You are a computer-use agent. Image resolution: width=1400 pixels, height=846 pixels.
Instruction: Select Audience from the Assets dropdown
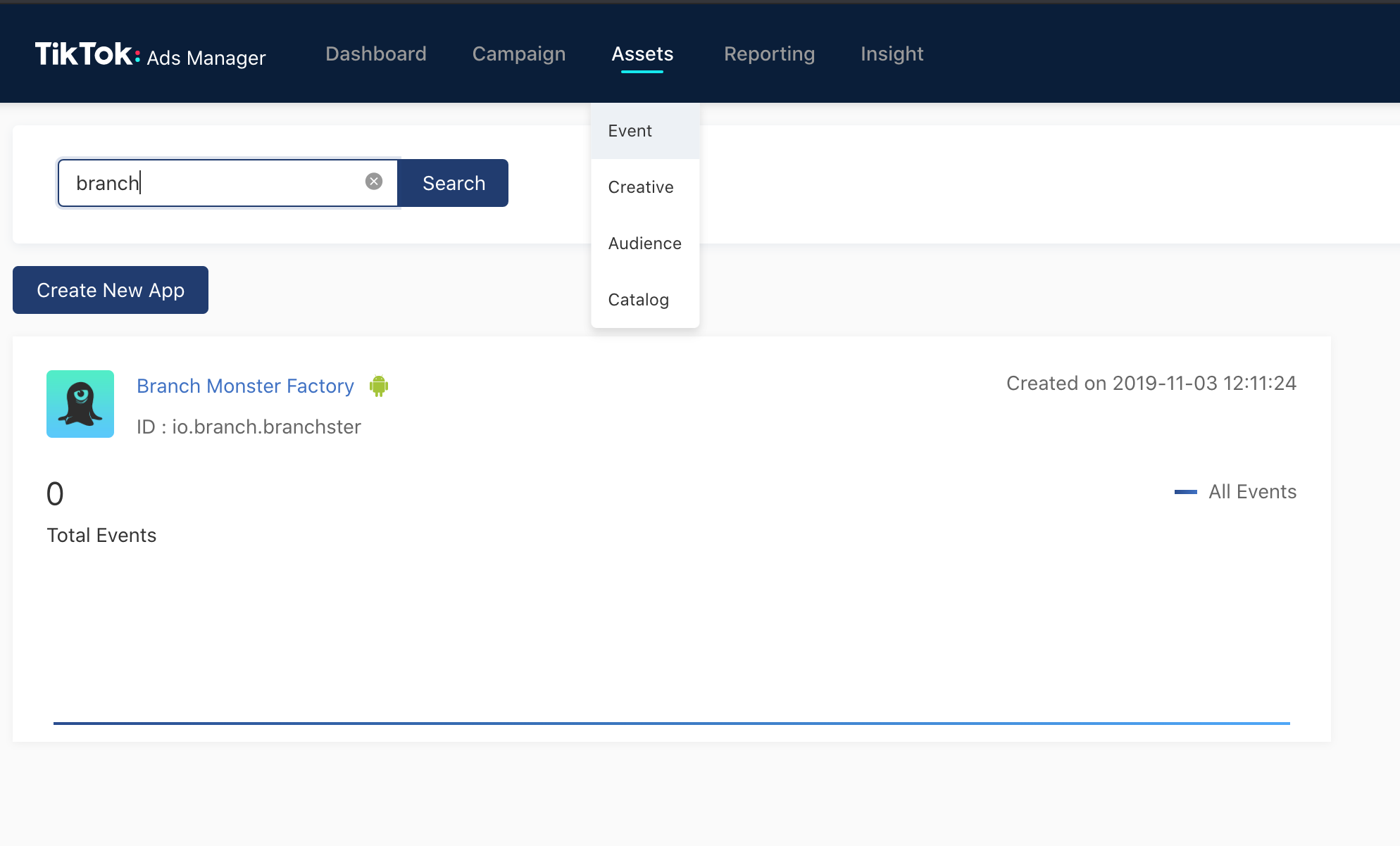(x=644, y=244)
